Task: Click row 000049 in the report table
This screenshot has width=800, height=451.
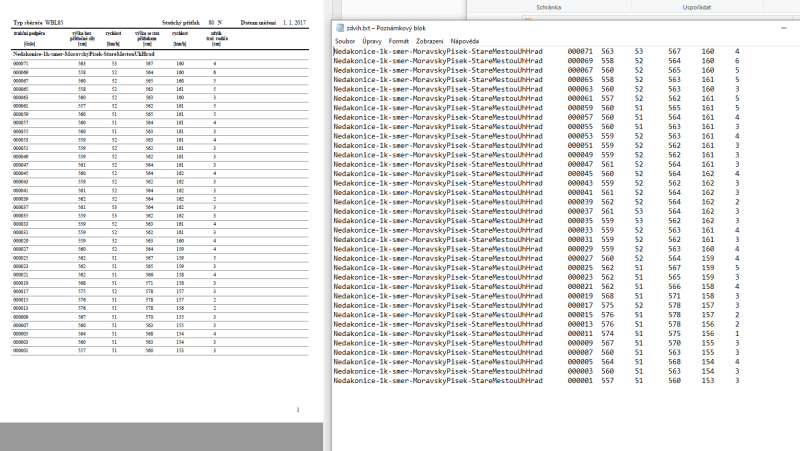Action: 160,157
